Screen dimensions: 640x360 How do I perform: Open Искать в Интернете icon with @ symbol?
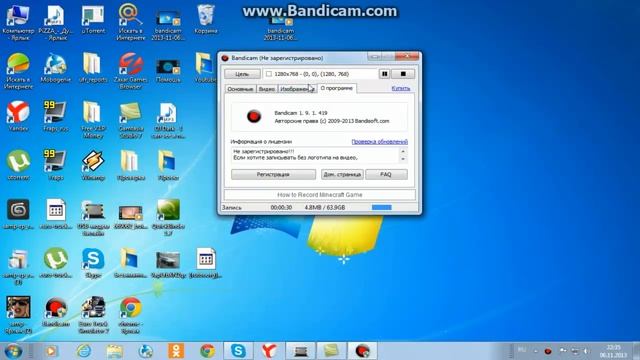131,22
